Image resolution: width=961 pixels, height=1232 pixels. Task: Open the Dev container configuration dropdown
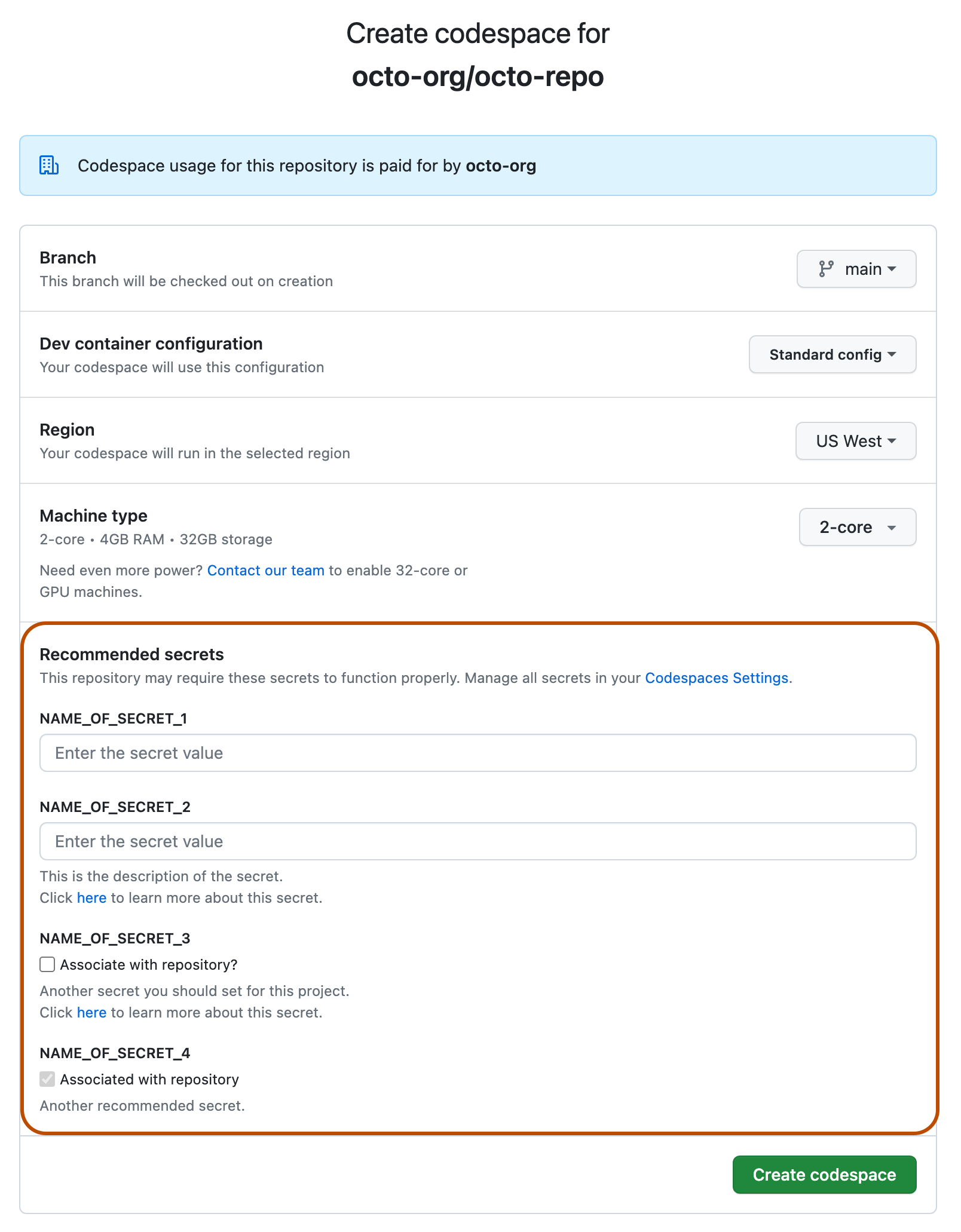[x=832, y=354]
